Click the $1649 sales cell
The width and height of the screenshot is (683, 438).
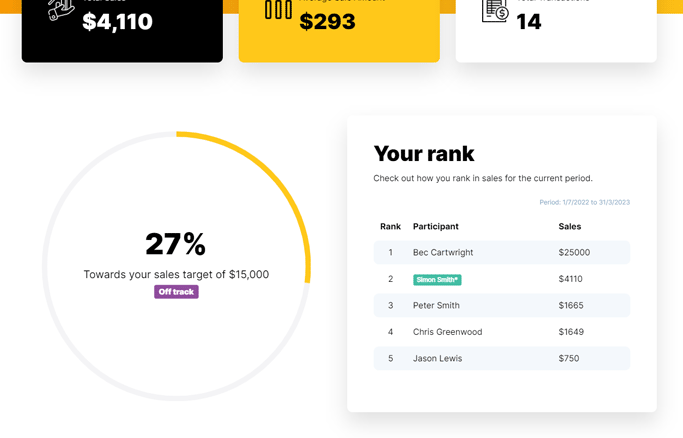point(571,332)
